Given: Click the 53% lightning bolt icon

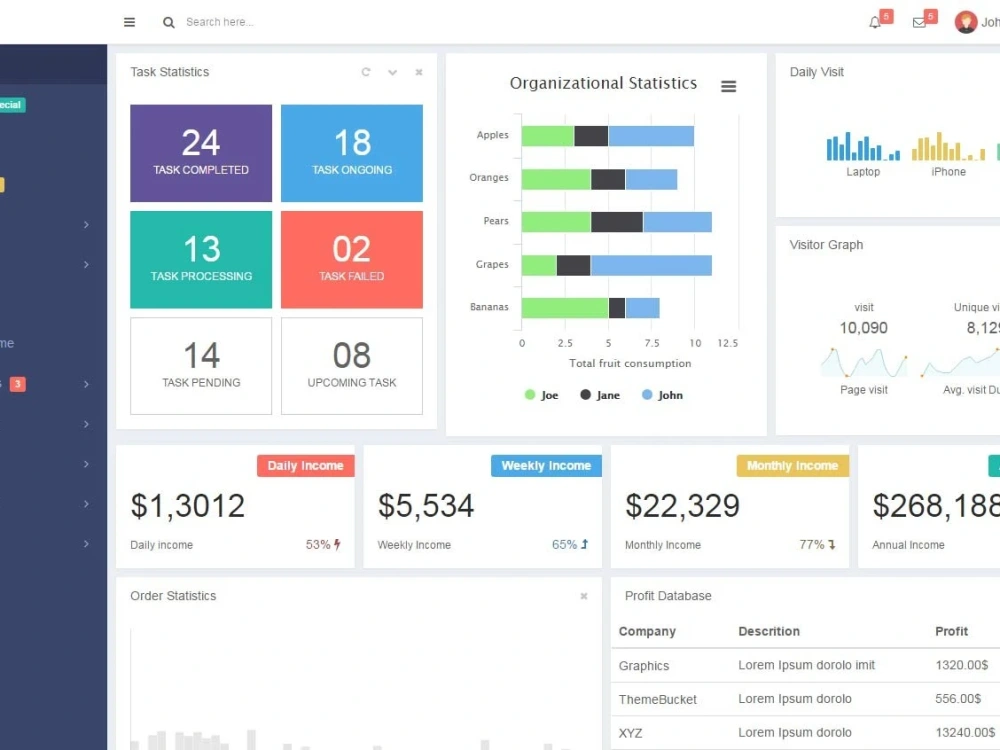Looking at the screenshot, I should pyautogui.click(x=337, y=545).
